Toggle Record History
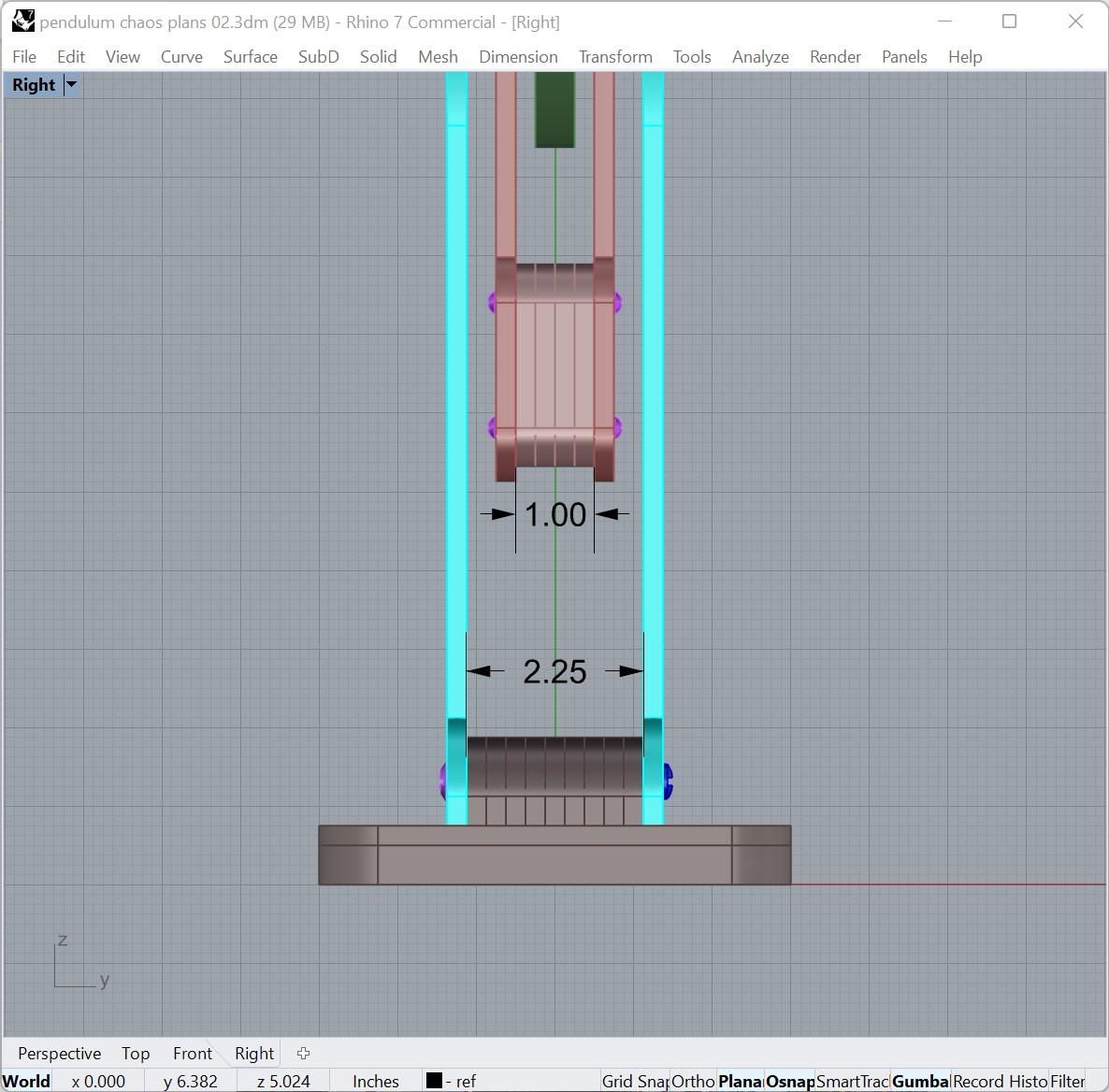The width and height of the screenshot is (1109, 1092). pos(1000,1081)
